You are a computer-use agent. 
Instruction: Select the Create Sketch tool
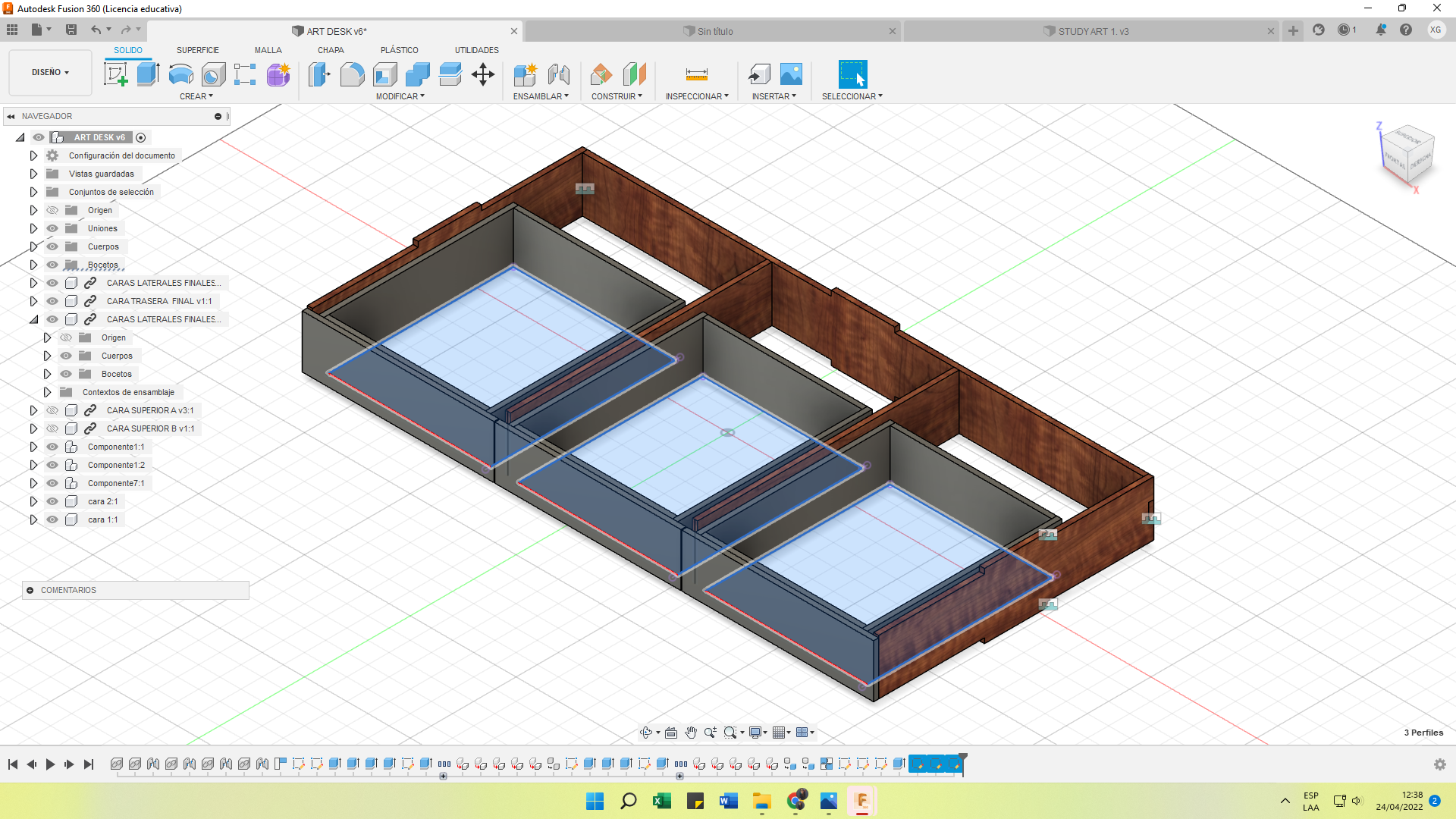115,74
